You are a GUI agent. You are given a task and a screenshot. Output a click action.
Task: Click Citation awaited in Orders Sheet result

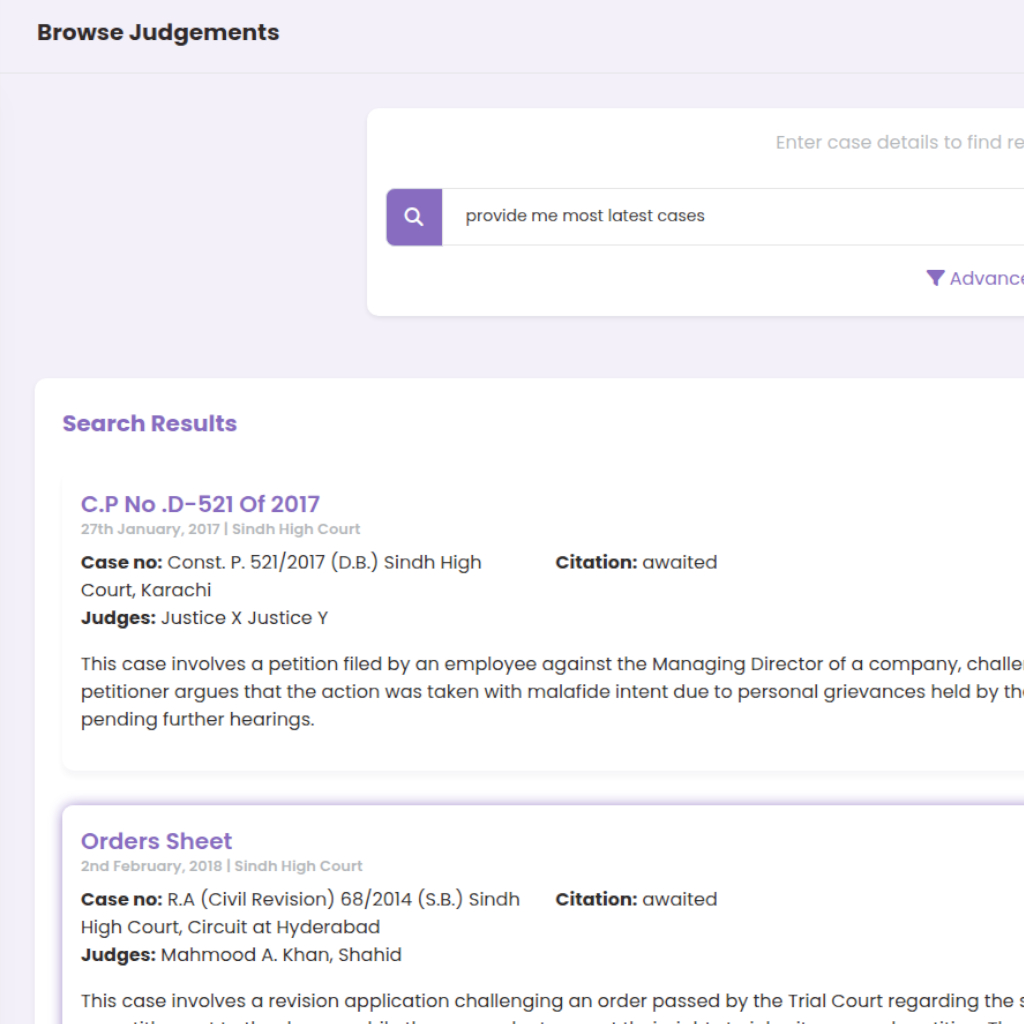[x=636, y=900]
